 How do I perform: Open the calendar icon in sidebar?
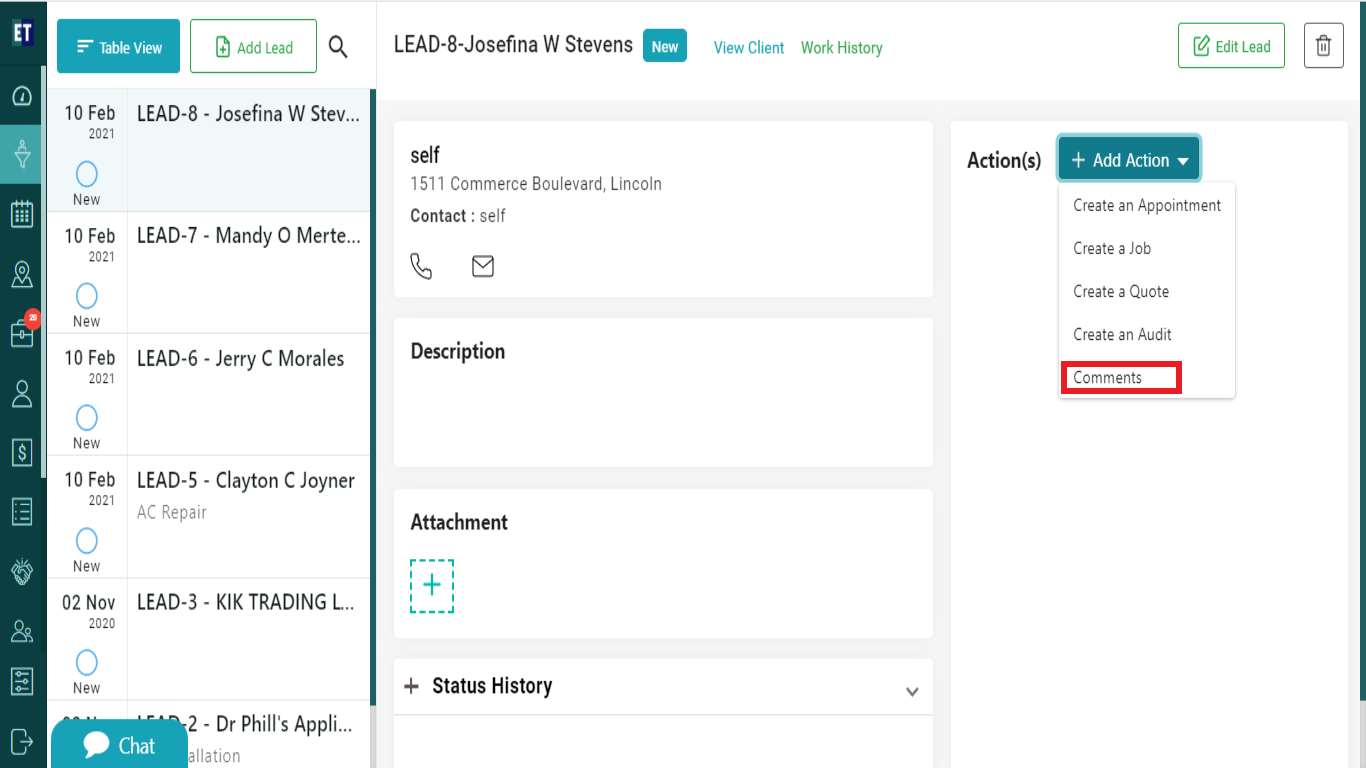tap(21, 213)
